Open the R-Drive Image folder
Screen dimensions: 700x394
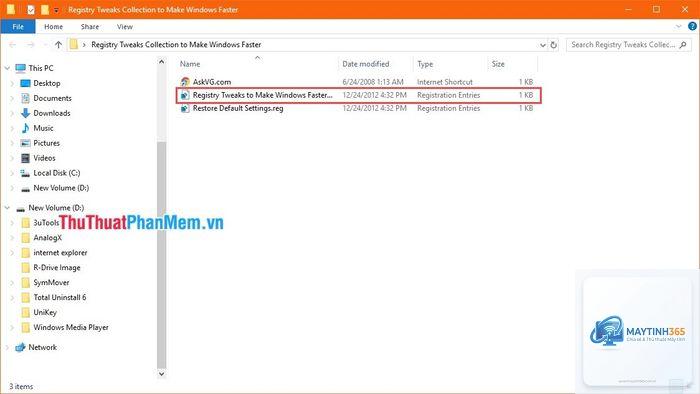coord(57,268)
